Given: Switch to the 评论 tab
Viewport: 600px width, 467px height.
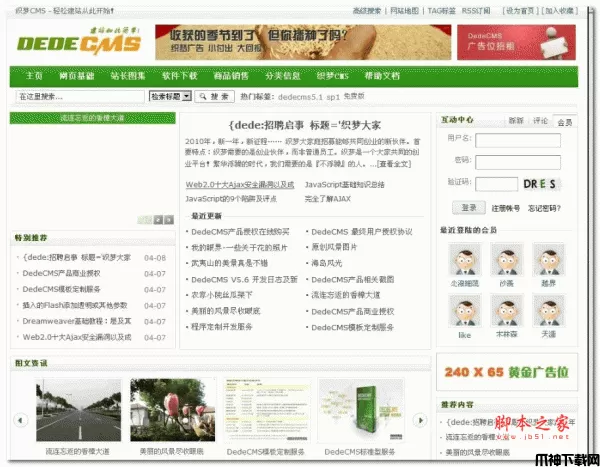Looking at the screenshot, I should 540,120.
